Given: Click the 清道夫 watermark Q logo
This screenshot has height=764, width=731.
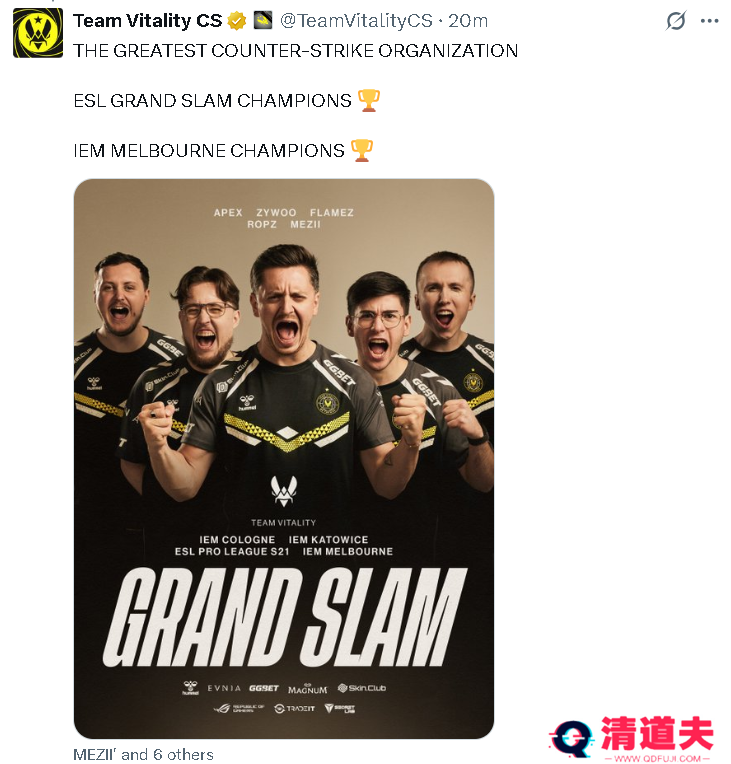Looking at the screenshot, I should pos(572,739).
